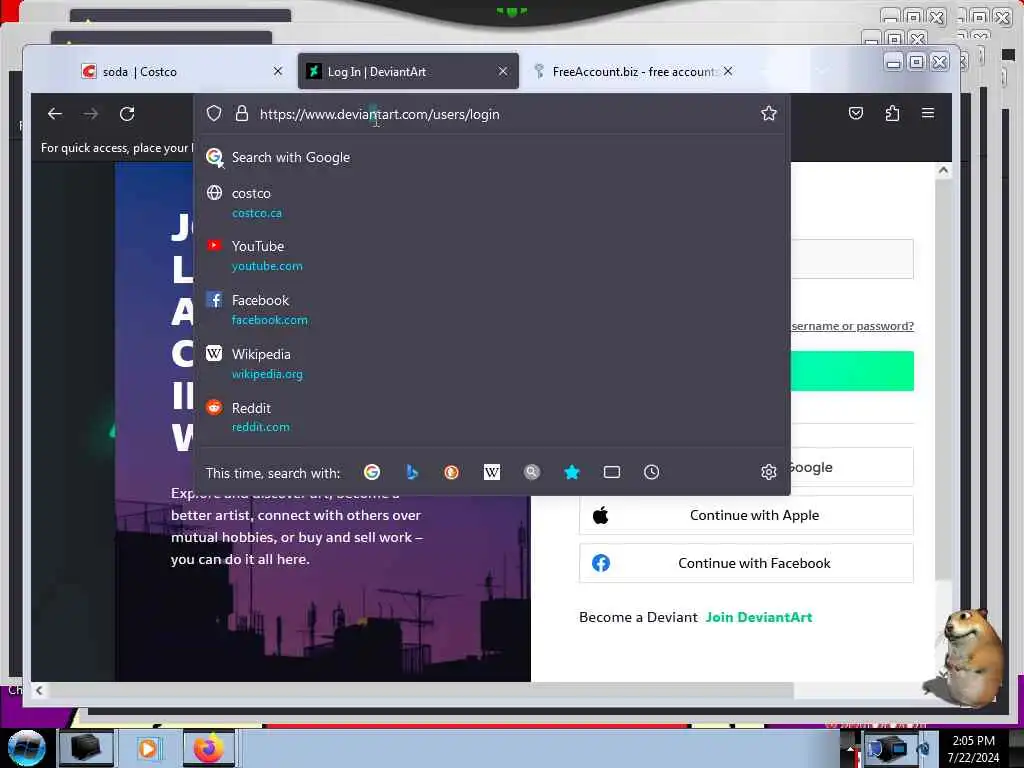
Task: Select the Reddit reddit.com suggestion
Action: [492, 417]
